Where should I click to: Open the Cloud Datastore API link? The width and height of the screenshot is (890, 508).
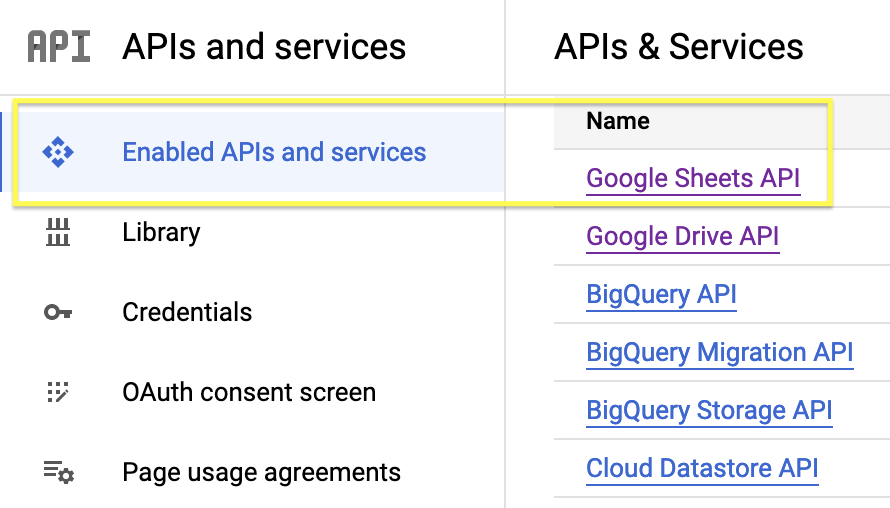coord(702,469)
